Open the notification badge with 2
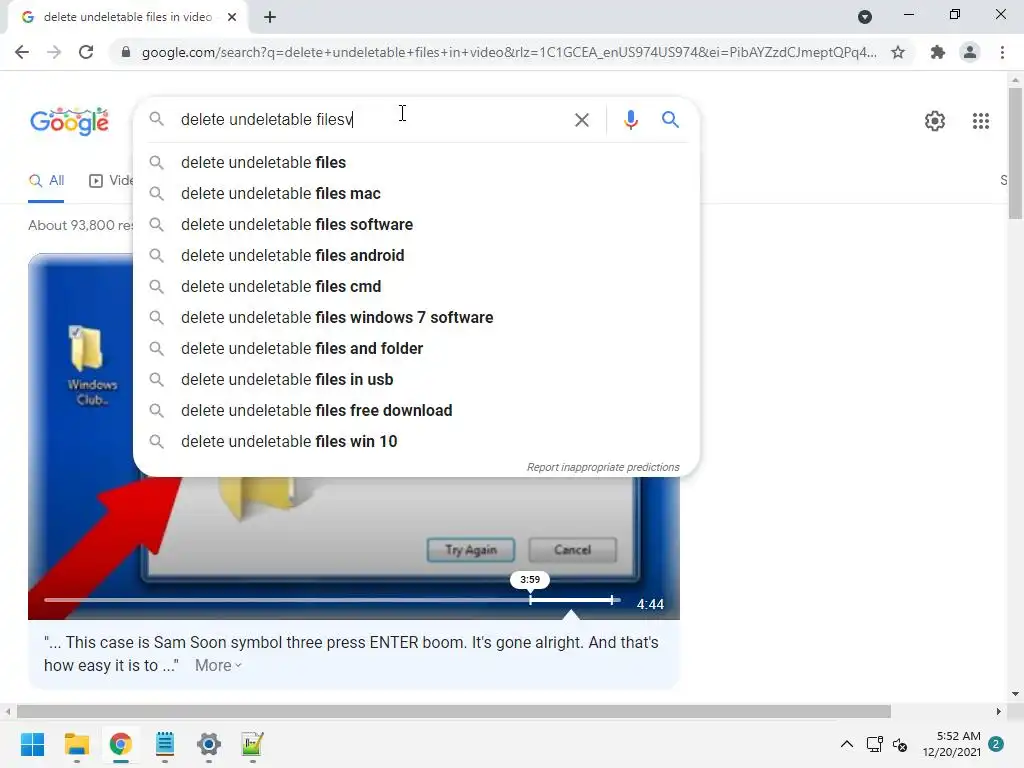 click(996, 744)
